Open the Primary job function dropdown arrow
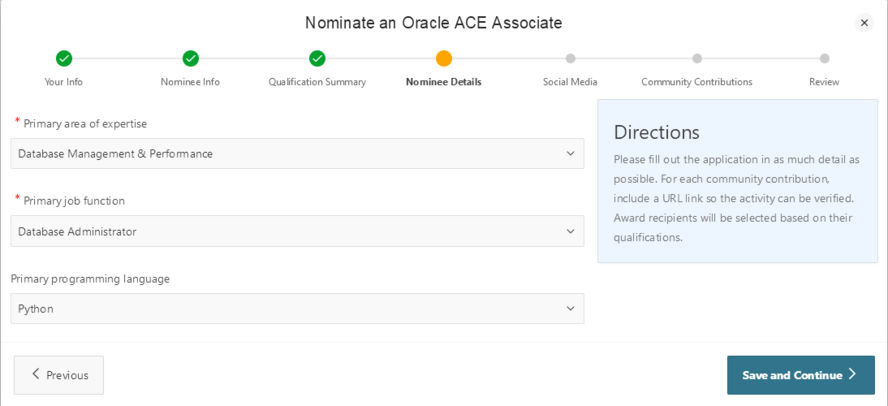Screen dimensions: 888x406 coord(570,231)
